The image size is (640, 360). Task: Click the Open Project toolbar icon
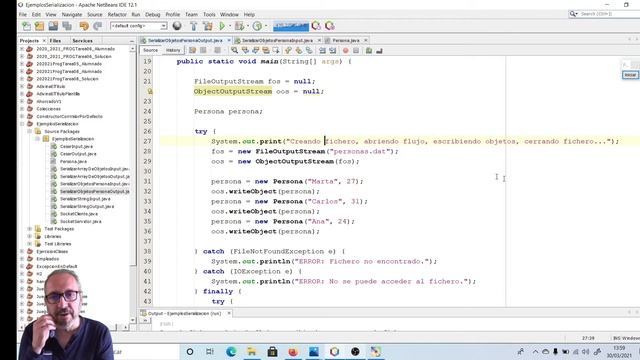(53, 26)
